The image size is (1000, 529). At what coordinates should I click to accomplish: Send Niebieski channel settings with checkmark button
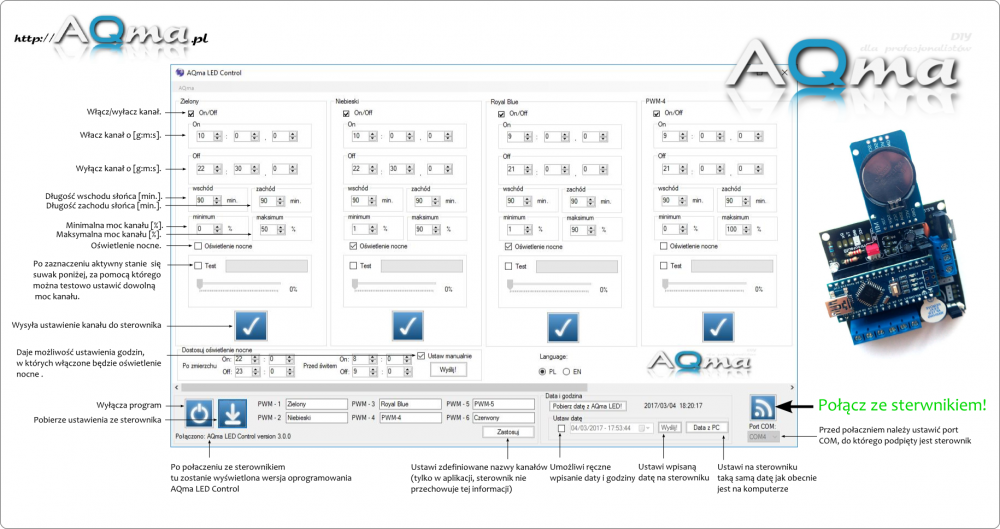point(407,327)
